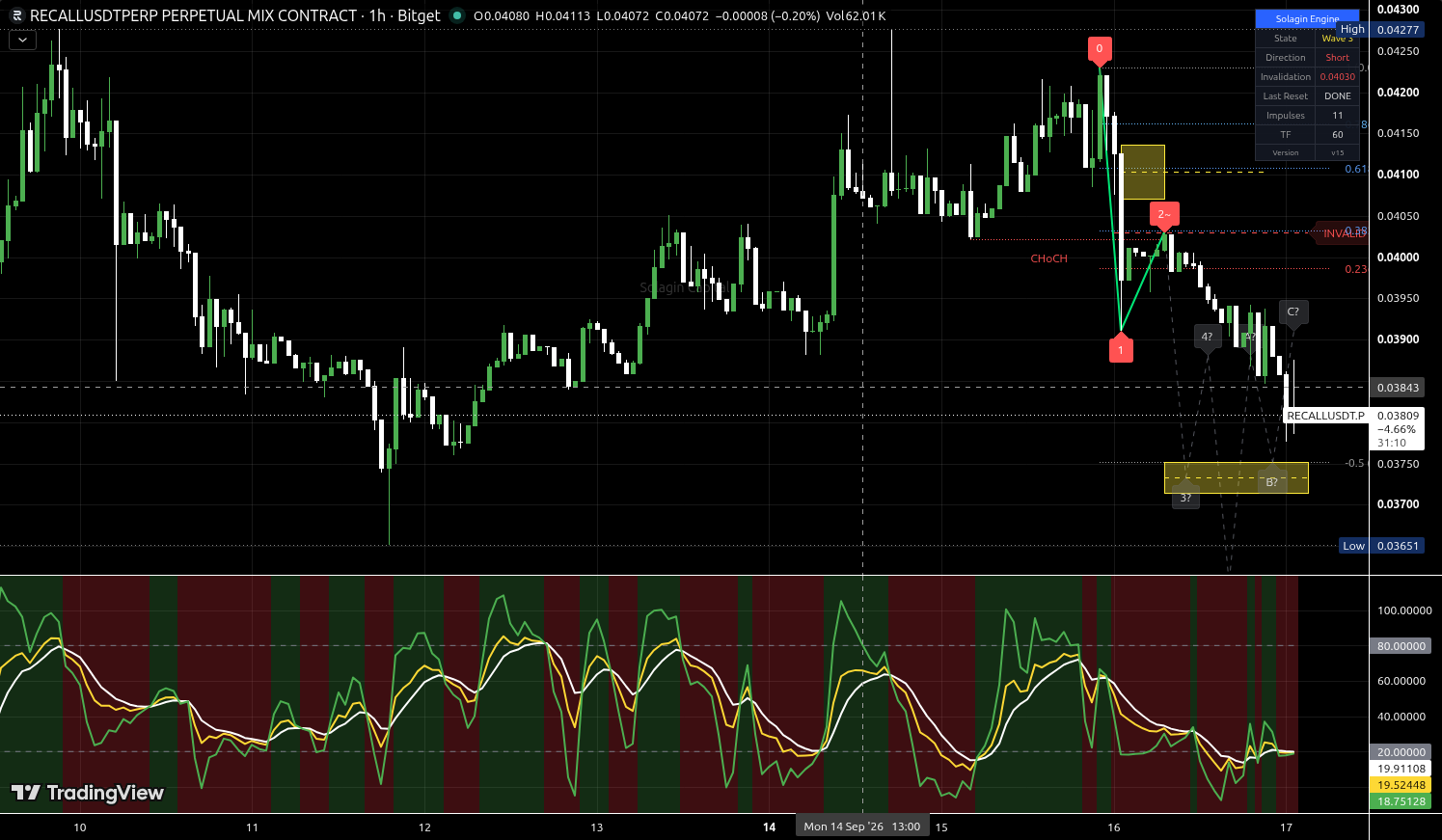1442x840 pixels.
Task: Click date axis label '12'
Action: (424, 827)
